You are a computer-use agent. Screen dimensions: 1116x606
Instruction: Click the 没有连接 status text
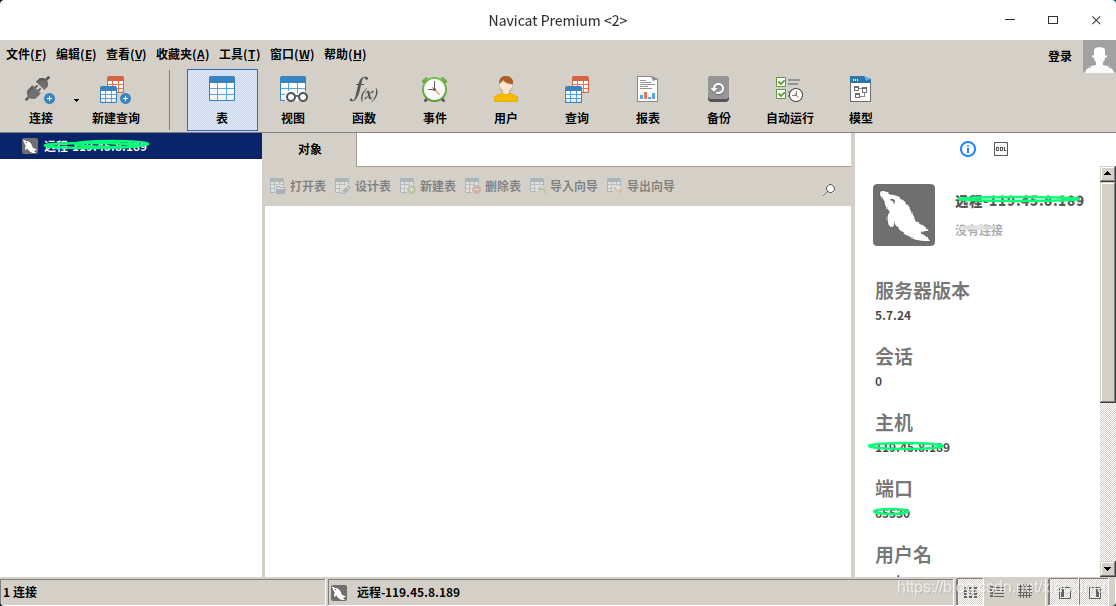click(979, 230)
